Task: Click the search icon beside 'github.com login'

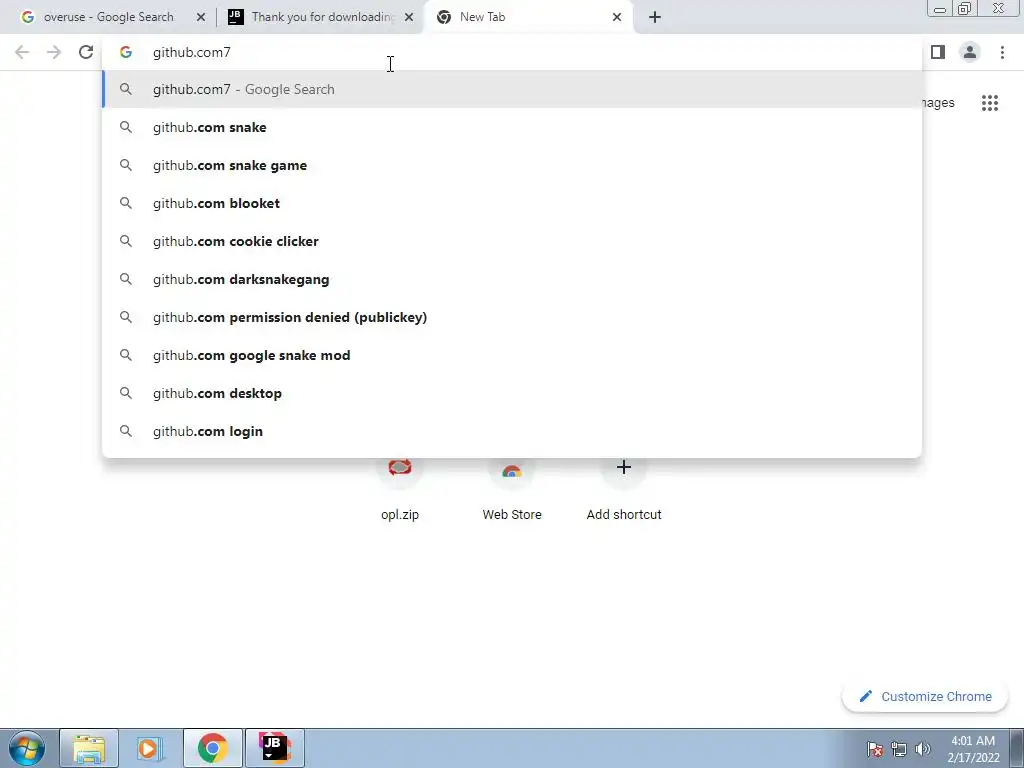Action: pyautogui.click(x=126, y=431)
